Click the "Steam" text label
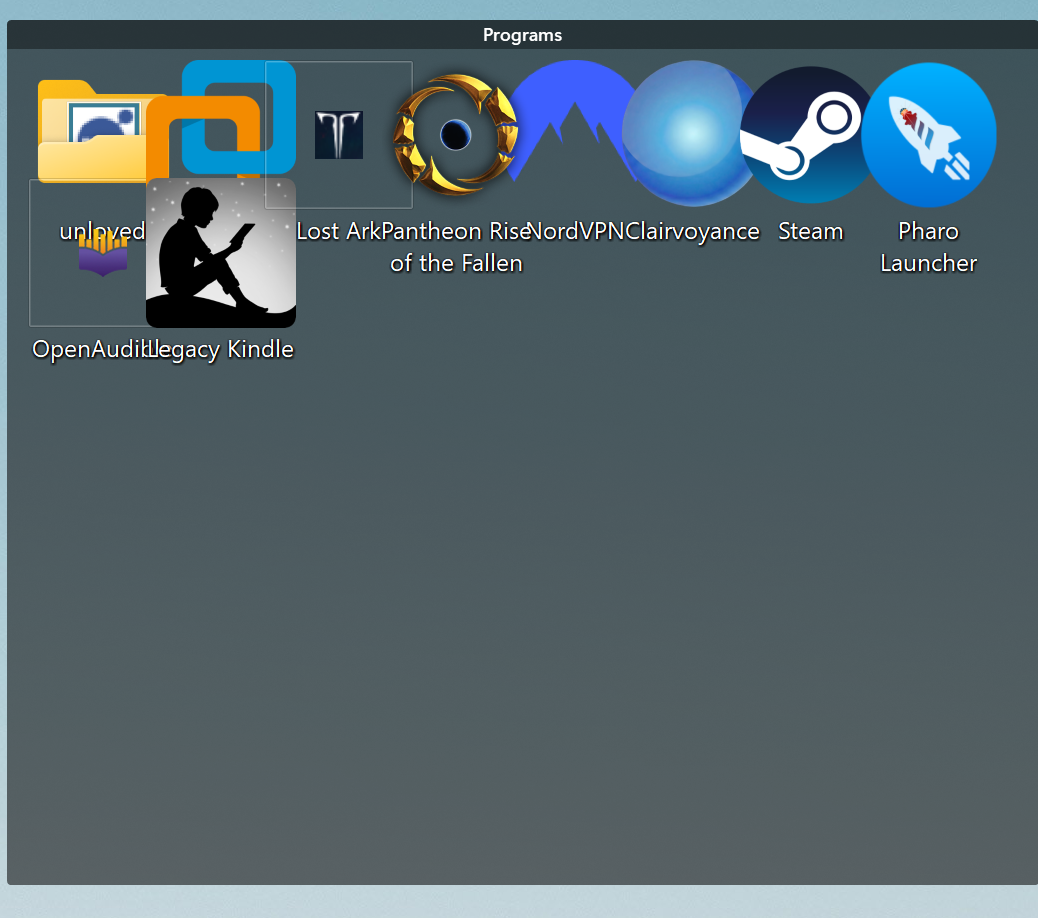Viewport: 1038px width, 918px height. (810, 231)
